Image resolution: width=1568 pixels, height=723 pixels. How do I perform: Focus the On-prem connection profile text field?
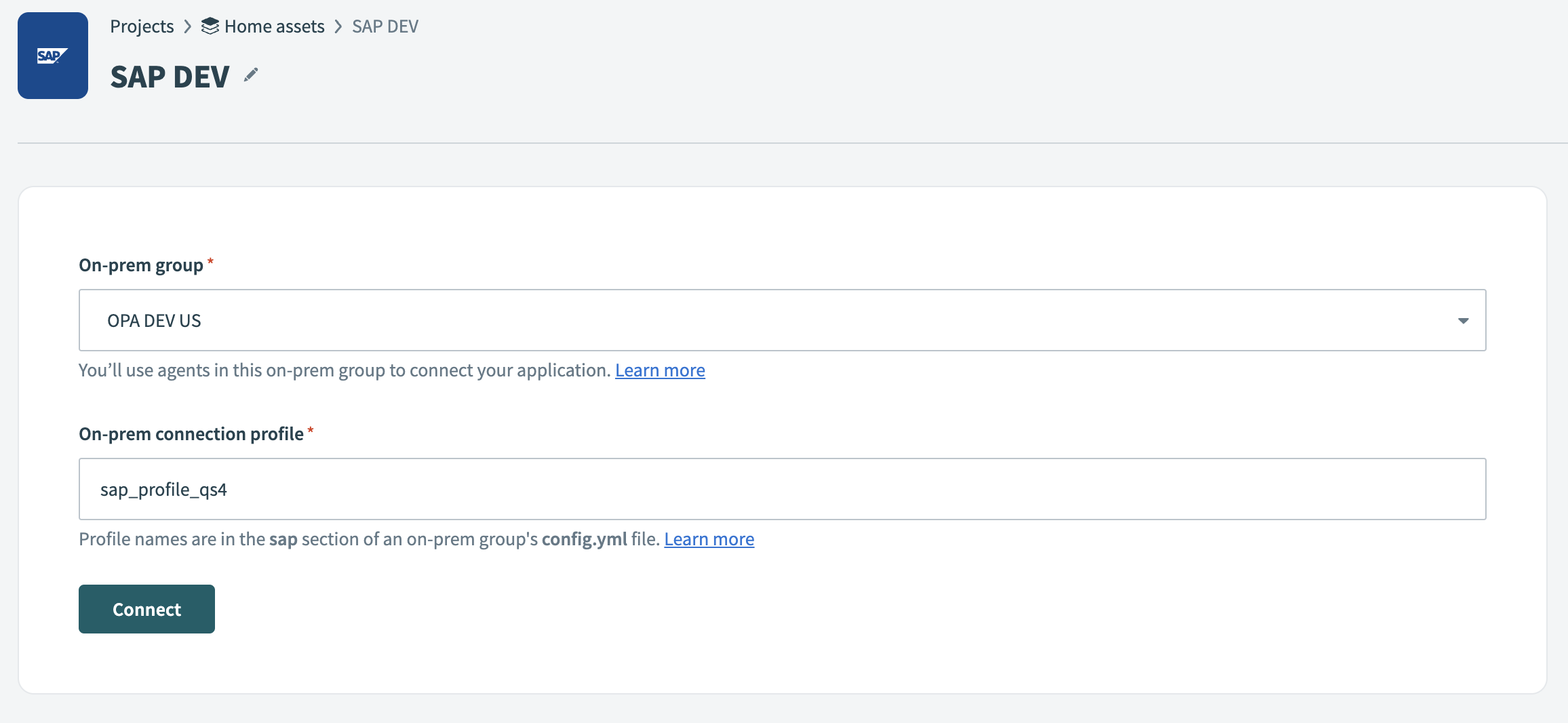[x=781, y=489]
